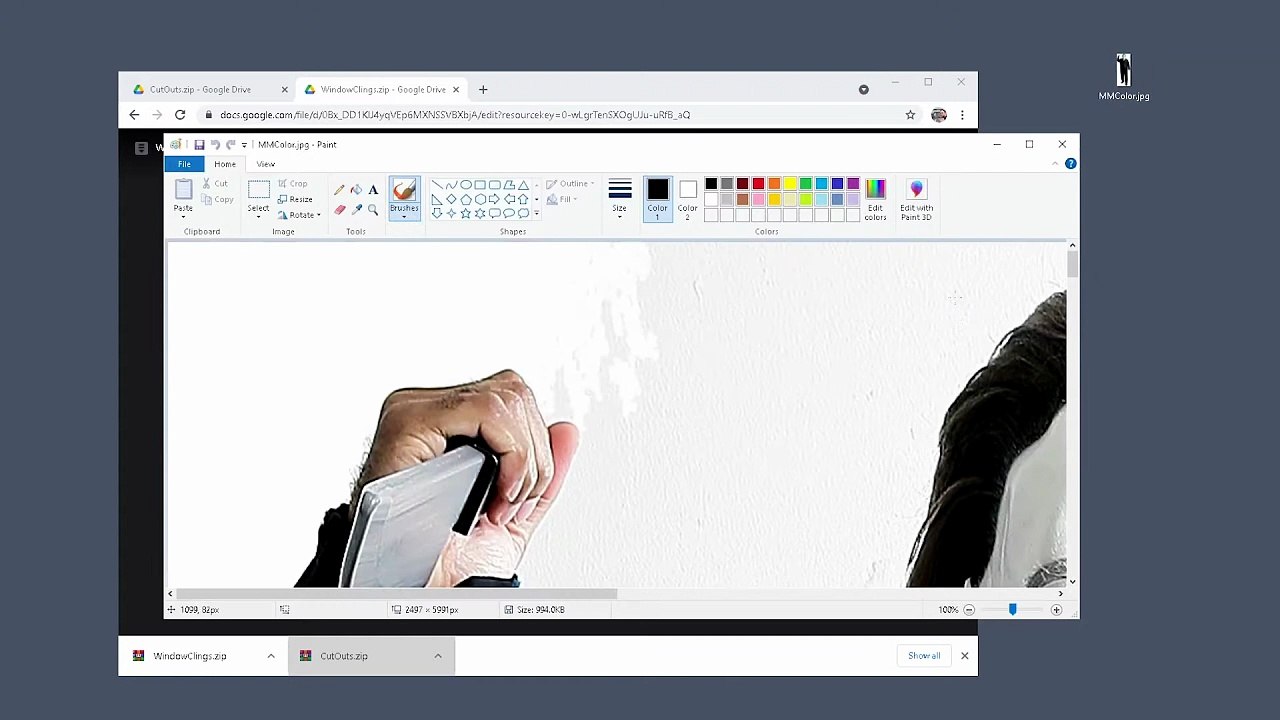Expand the CutOuts.zip download options

[438, 656]
